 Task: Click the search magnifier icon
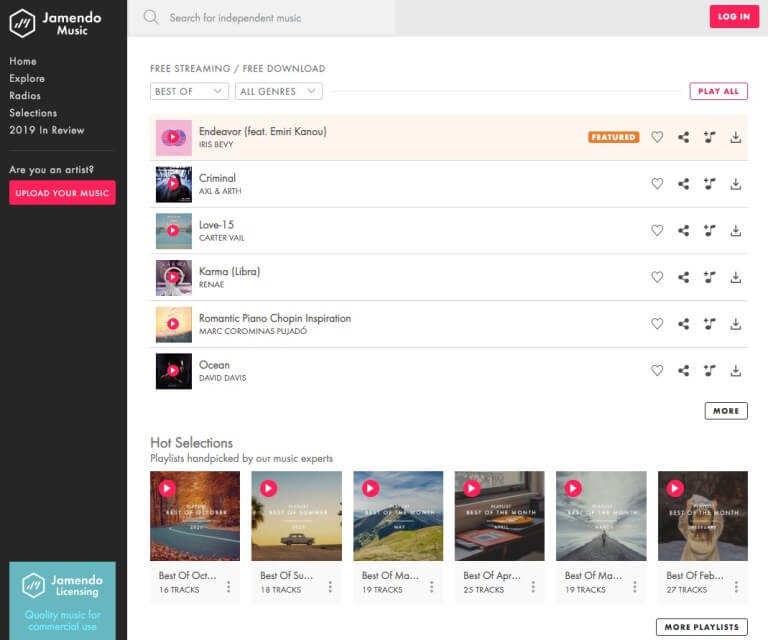pyautogui.click(x=151, y=18)
